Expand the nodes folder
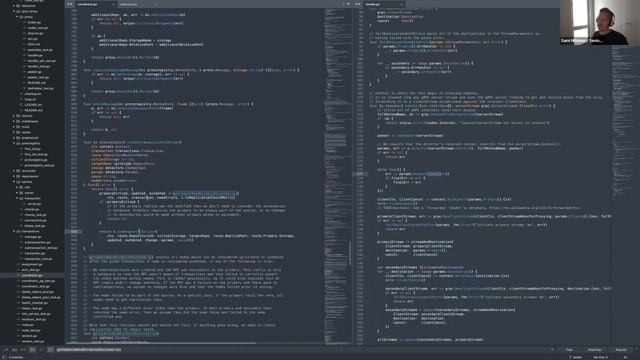Viewport: 640px width, 360px height. 14,132
